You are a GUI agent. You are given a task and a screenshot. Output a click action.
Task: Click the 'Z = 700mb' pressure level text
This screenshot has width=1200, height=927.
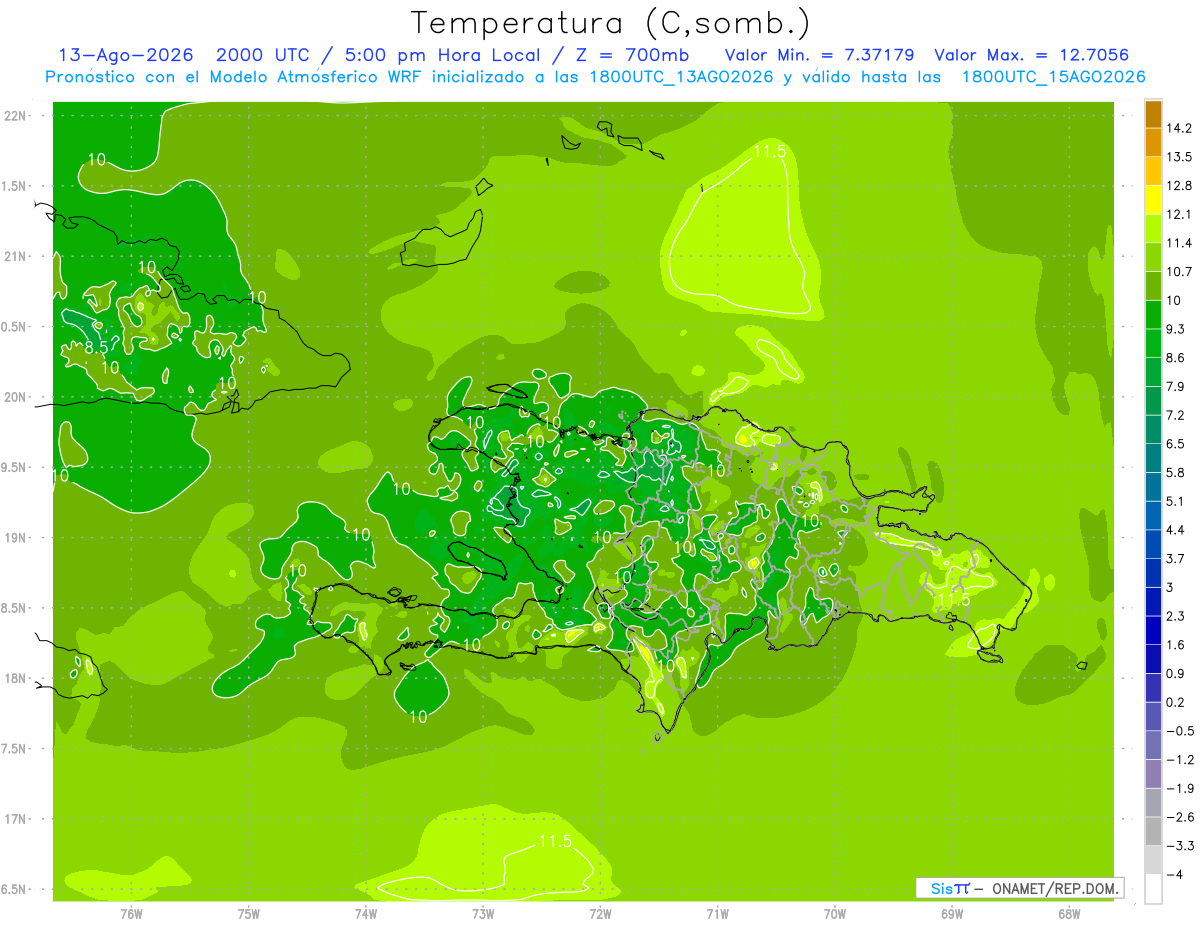[633, 55]
